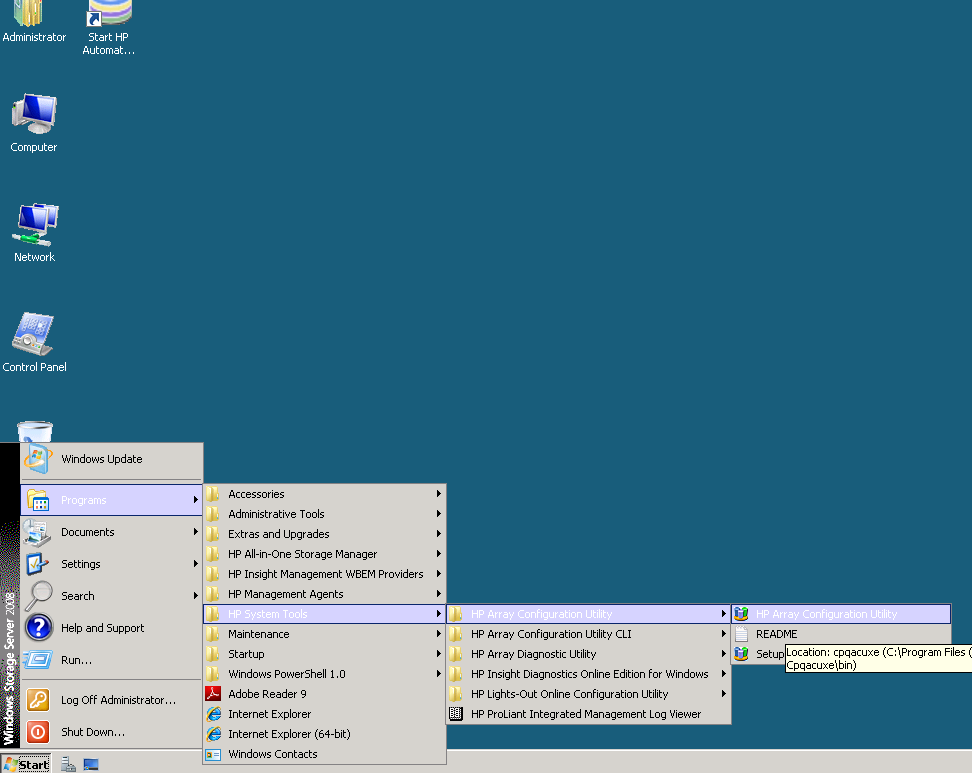Viewport: 972px width, 773px height.
Task: Expand the Maintenance submenu arrow
Action: coord(438,634)
